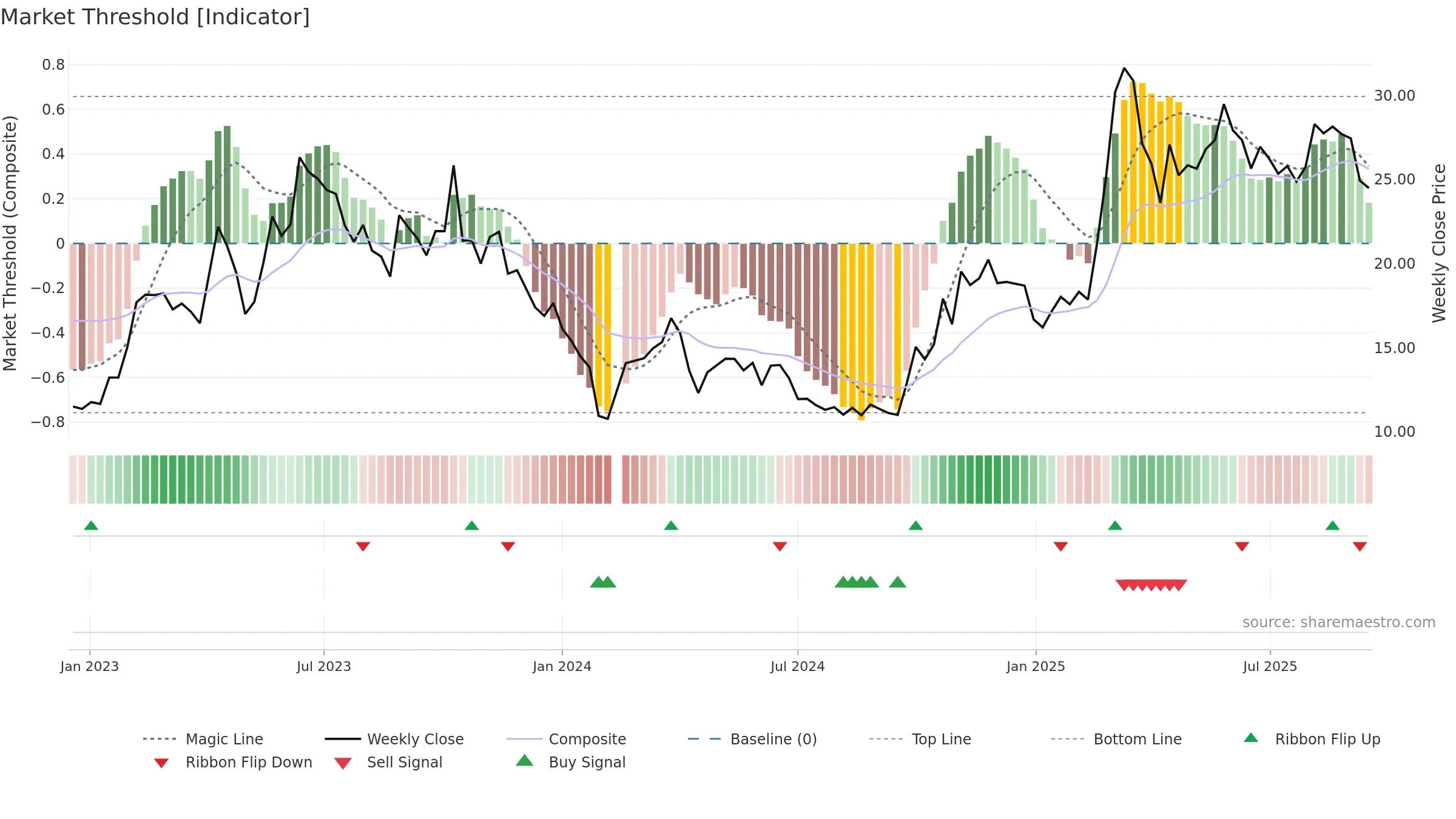Click the weekly close price peak above 30.00
The image size is (1456, 819).
point(1124,69)
